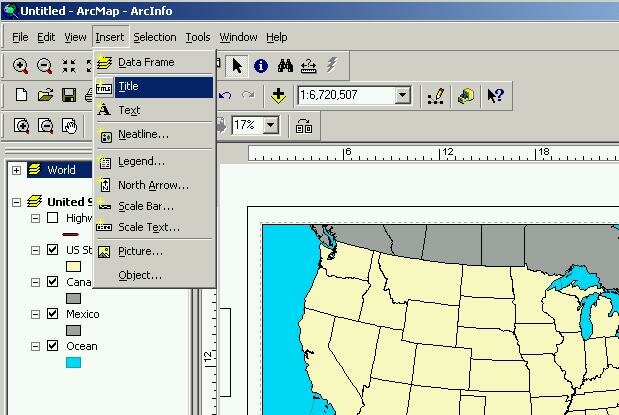The width and height of the screenshot is (619, 415).
Task: Open the Editor toolbar pencil icon
Action: point(436,96)
